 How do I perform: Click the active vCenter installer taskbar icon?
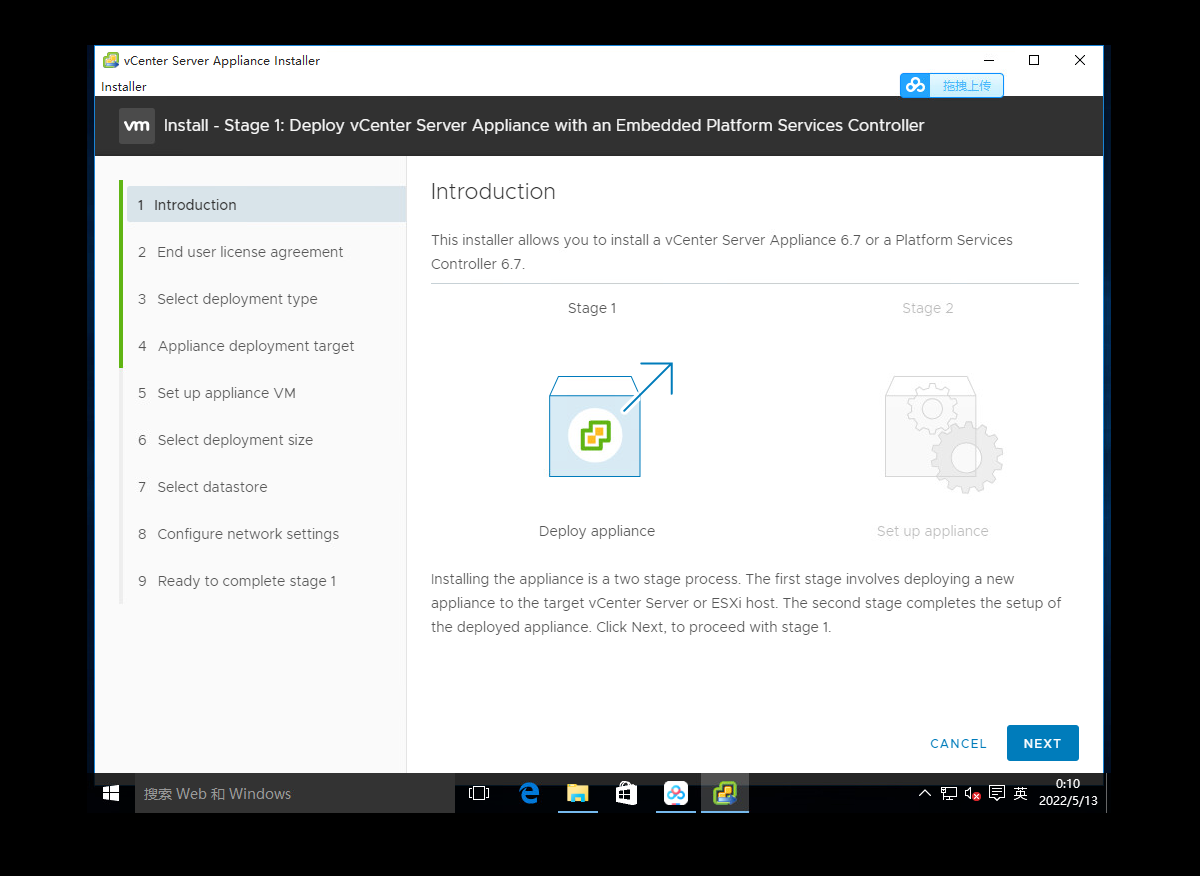click(724, 793)
